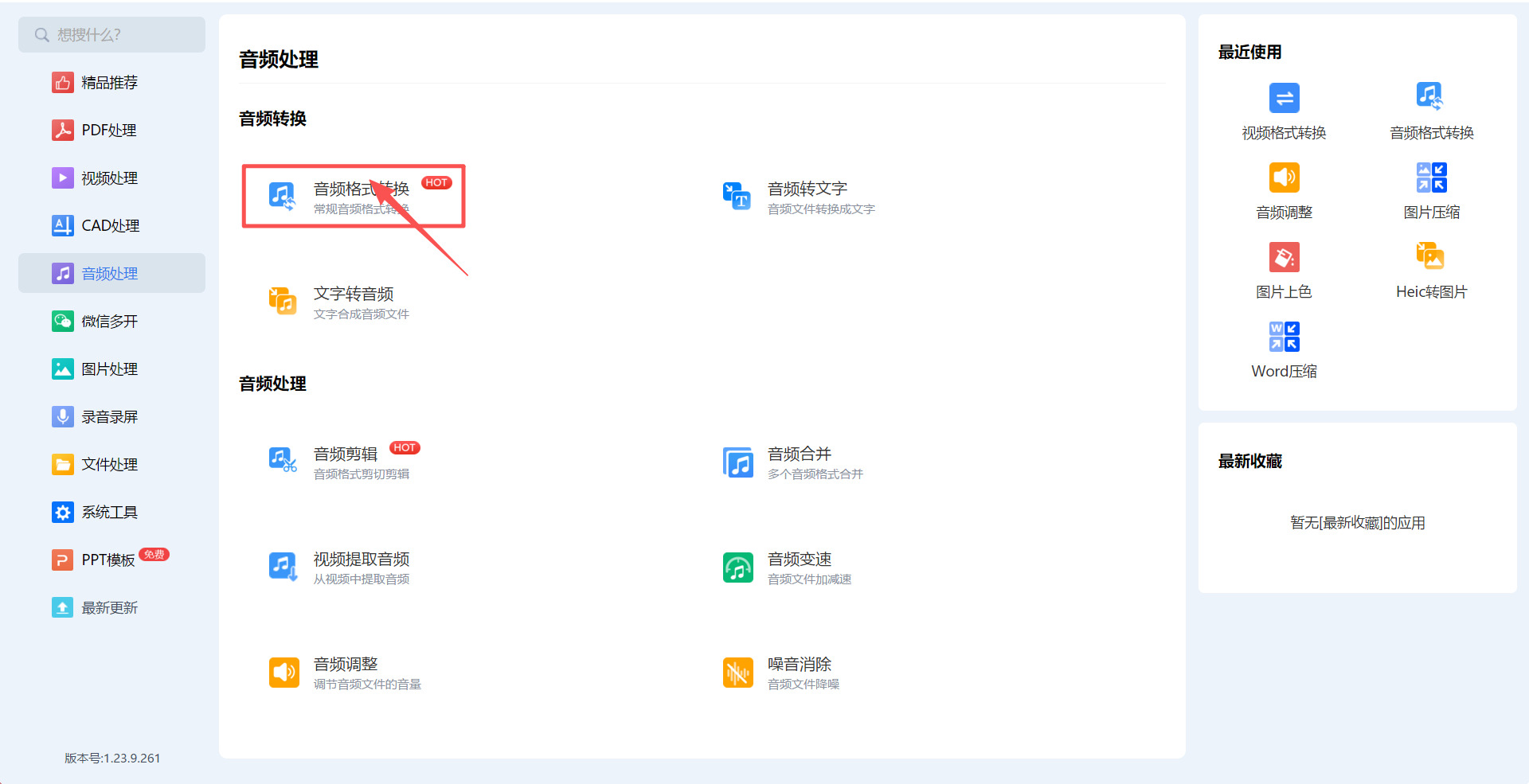Open recent 音频调整 speaker icon
Viewport: 1529px width, 784px height.
[1285, 177]
